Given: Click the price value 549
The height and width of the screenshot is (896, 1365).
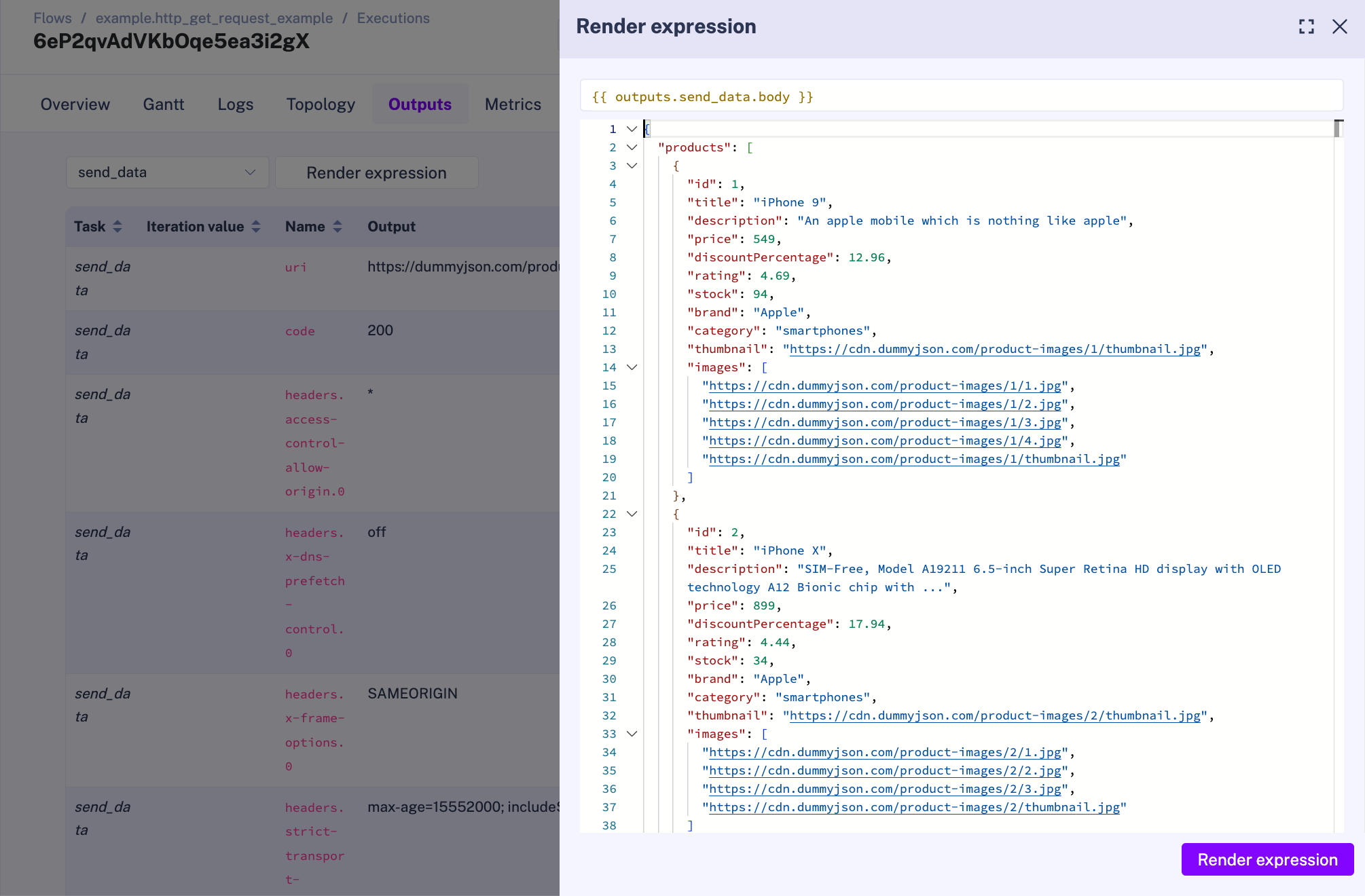Looking at the screenshot, I should pos(764,239).
